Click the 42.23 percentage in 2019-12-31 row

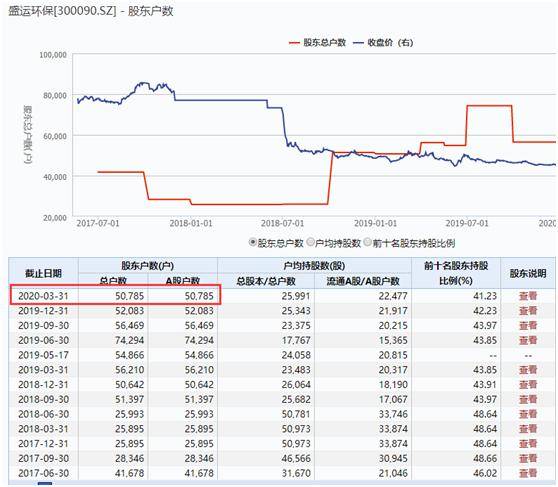click(485, 311)
